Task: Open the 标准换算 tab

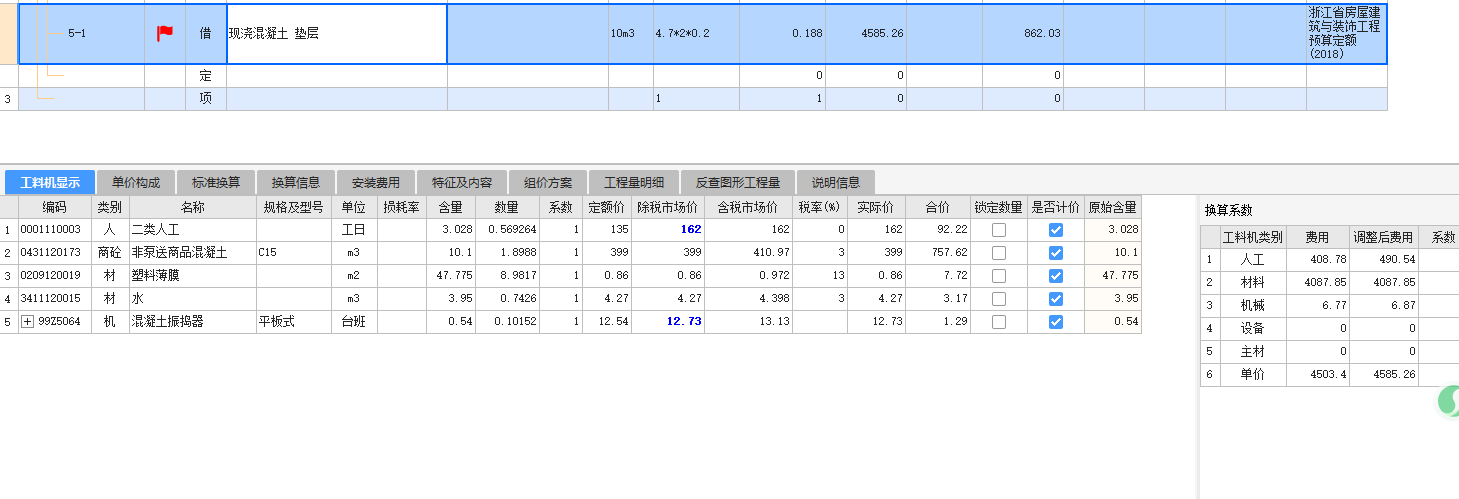Action: click(216, 182)
